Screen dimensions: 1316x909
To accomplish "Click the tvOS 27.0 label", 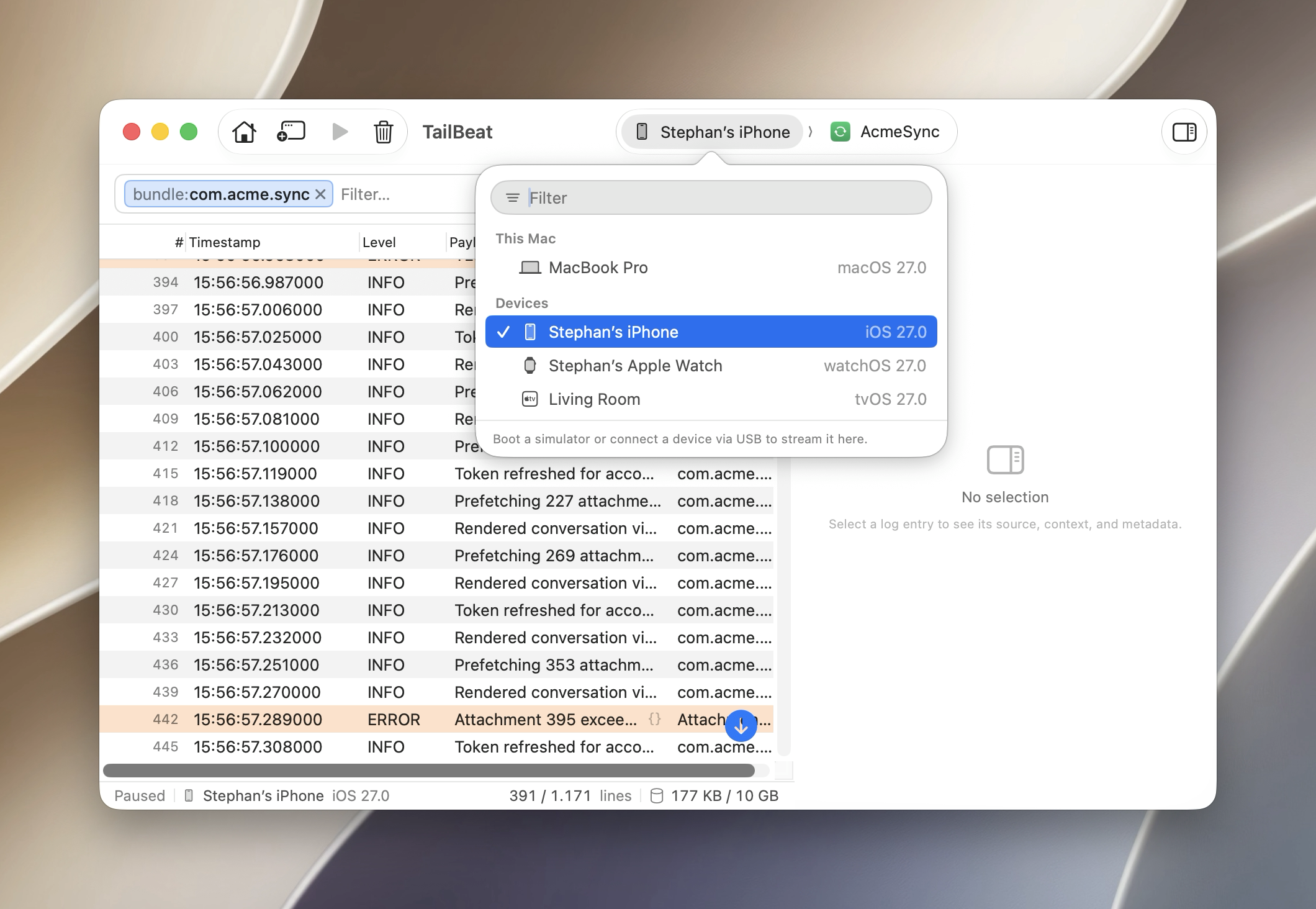I will click(890, 399).
